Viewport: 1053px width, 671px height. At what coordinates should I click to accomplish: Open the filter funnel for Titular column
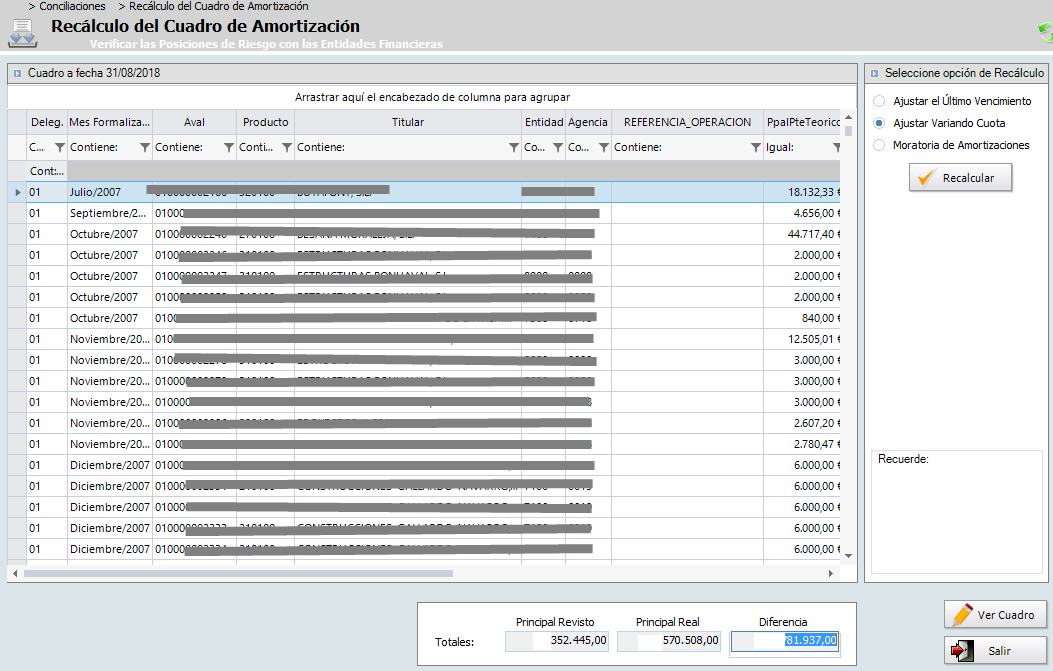click(x=514, y=147)
